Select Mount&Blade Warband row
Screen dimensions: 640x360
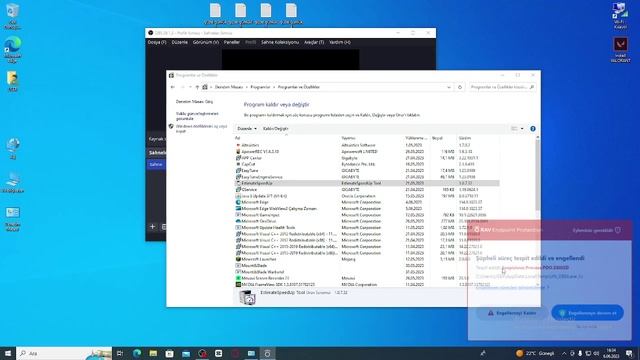pyautogui.click(x=367, y=272)
